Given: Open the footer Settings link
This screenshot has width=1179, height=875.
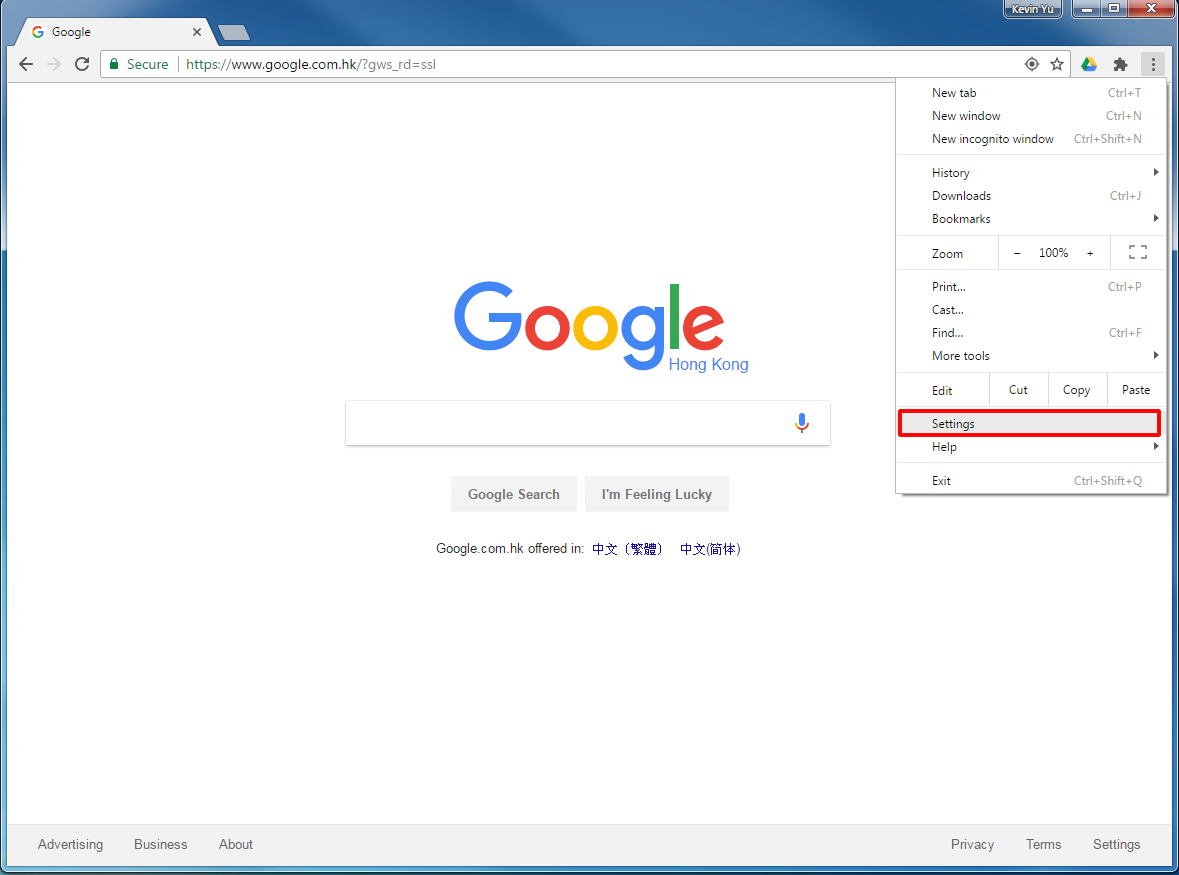Looking at the screenshot, I should click(1117, 844).
